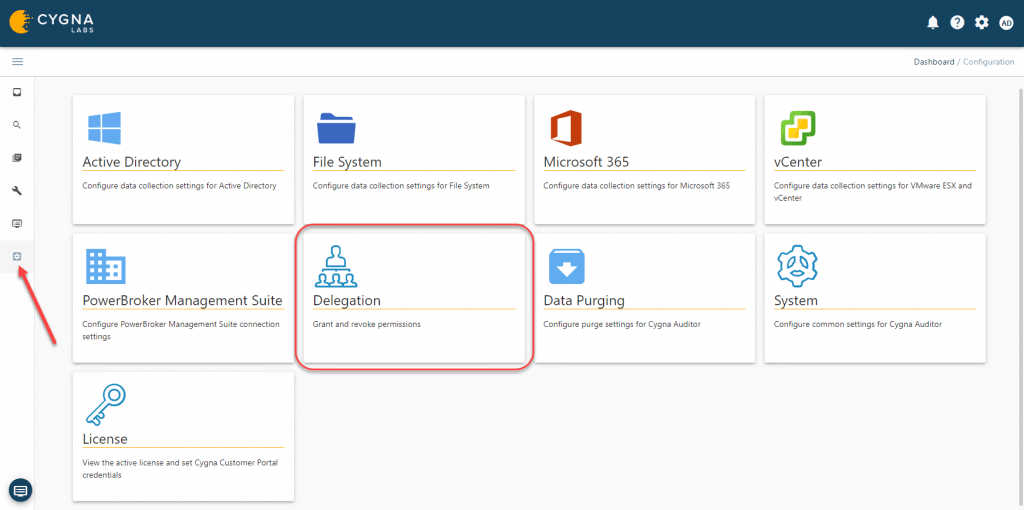Image resolution: width=1024 pixels, height=510 pixels.
Task: Click the help question mark icon
Action: click(x=957, y=22)
